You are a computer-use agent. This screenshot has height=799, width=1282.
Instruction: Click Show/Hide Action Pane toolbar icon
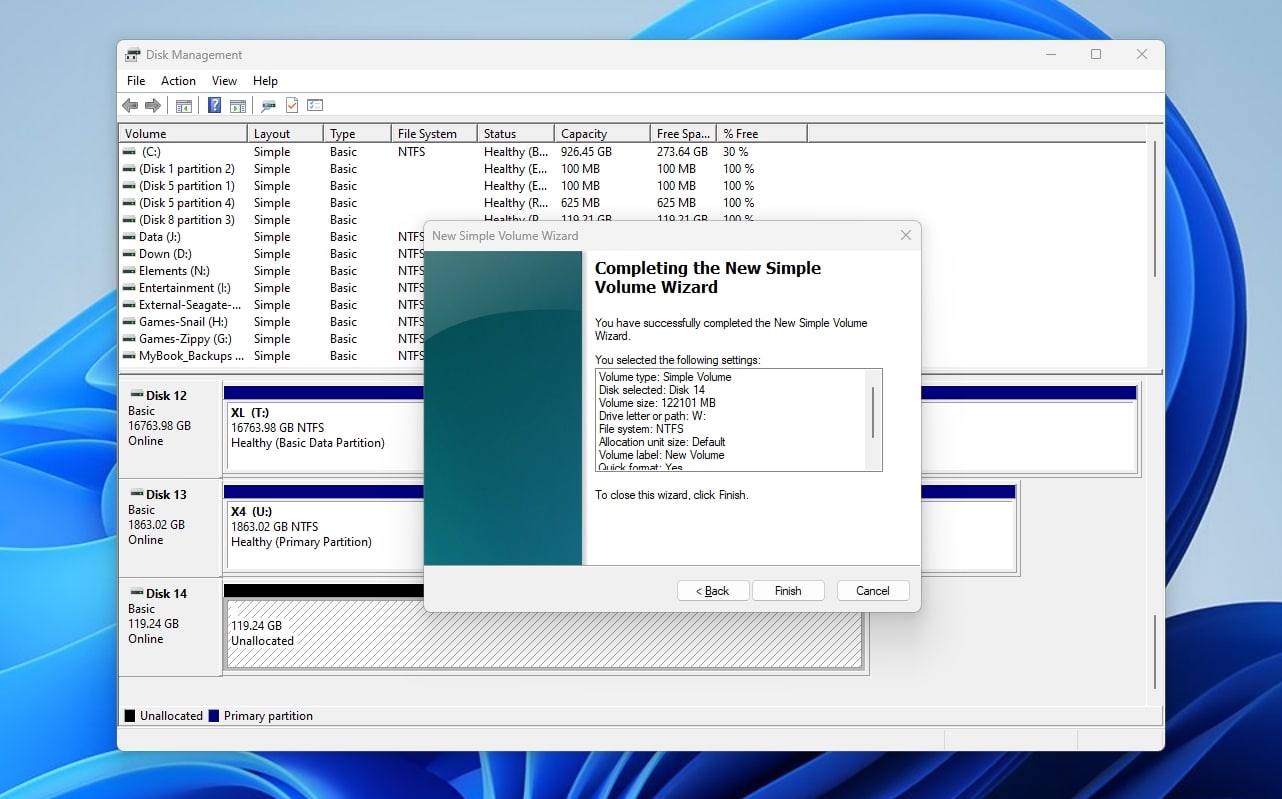point(238,105)
